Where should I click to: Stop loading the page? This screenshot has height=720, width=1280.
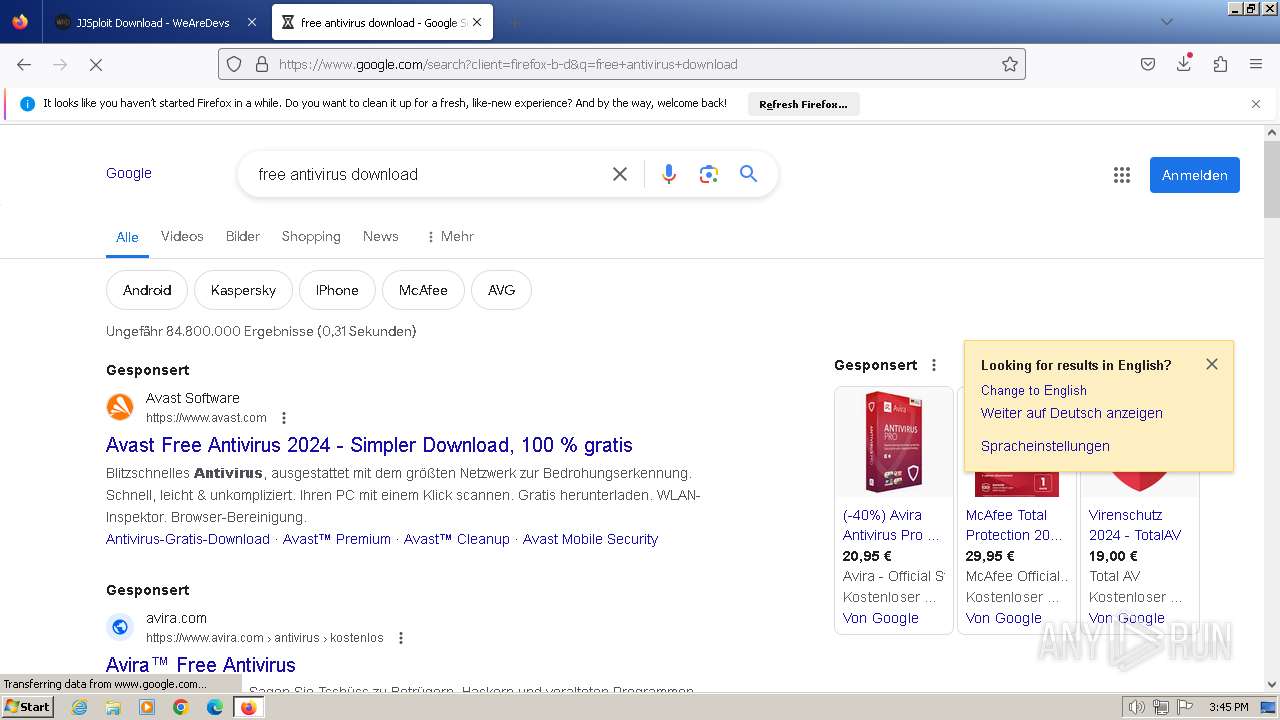96,64
